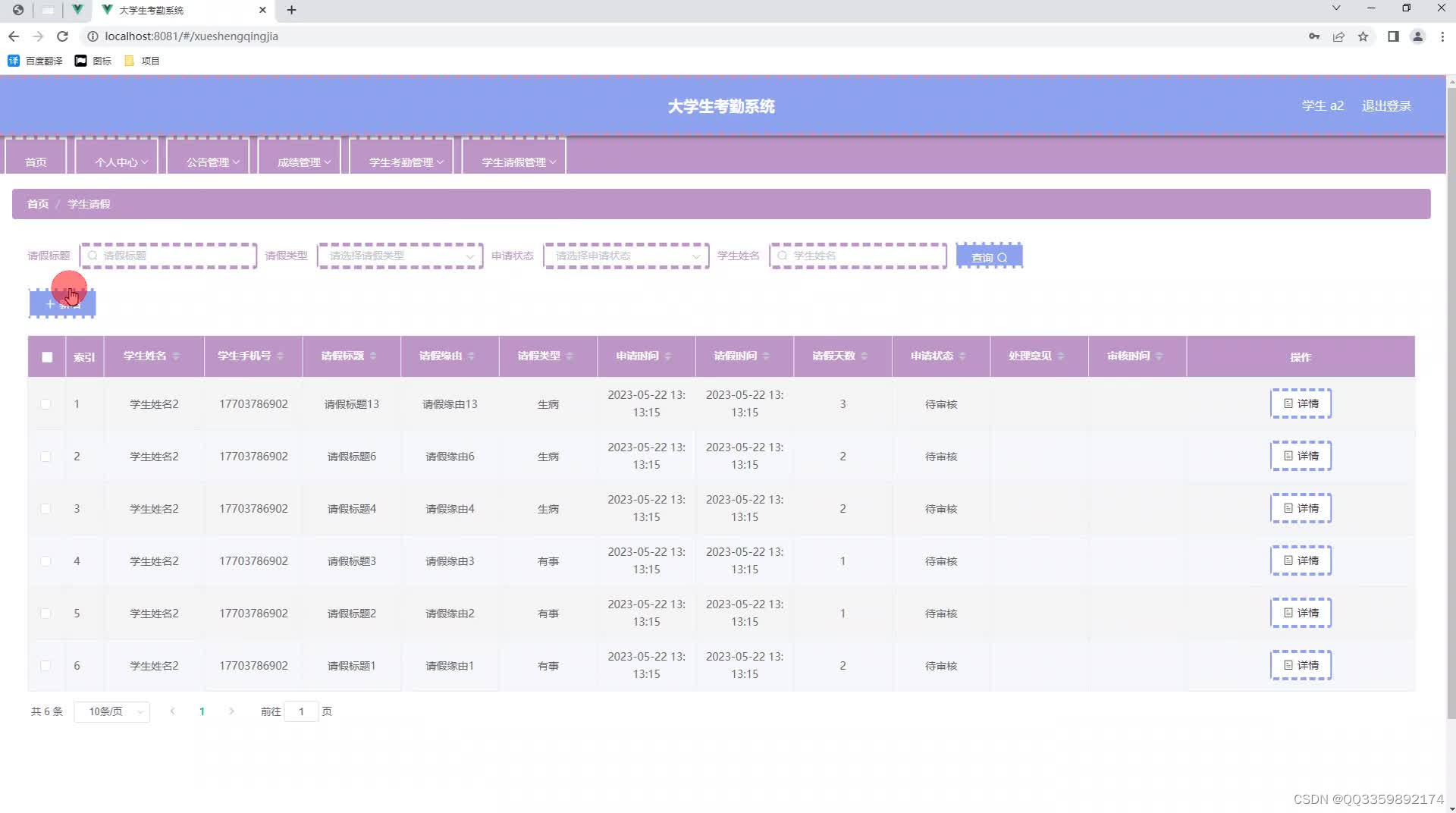
Task: Open browser profile avatar icon
Action: 1417,36
